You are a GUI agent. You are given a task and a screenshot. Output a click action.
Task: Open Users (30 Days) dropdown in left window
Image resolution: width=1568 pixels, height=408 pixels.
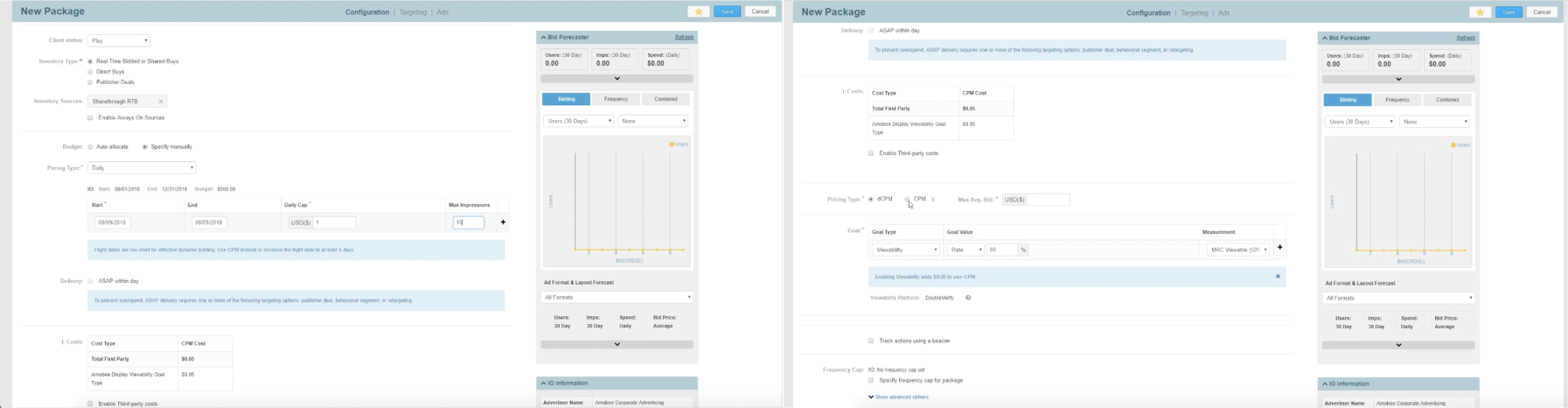coord(578,121)
